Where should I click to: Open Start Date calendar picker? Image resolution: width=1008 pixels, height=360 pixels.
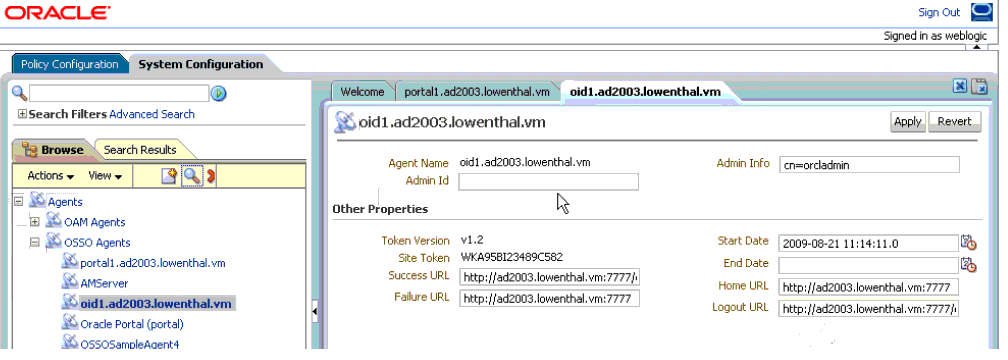[969, 242]
